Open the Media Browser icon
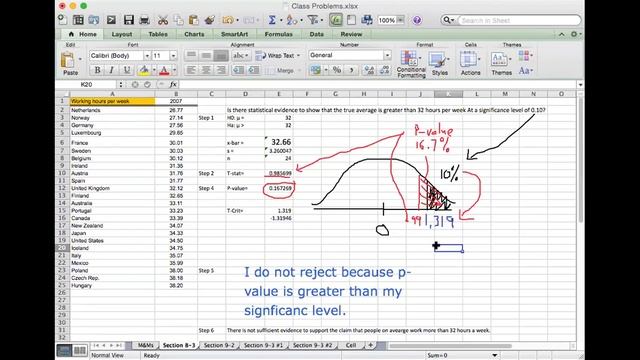The height and width of the screenshot is (360, 640). (x=367, y=20)
